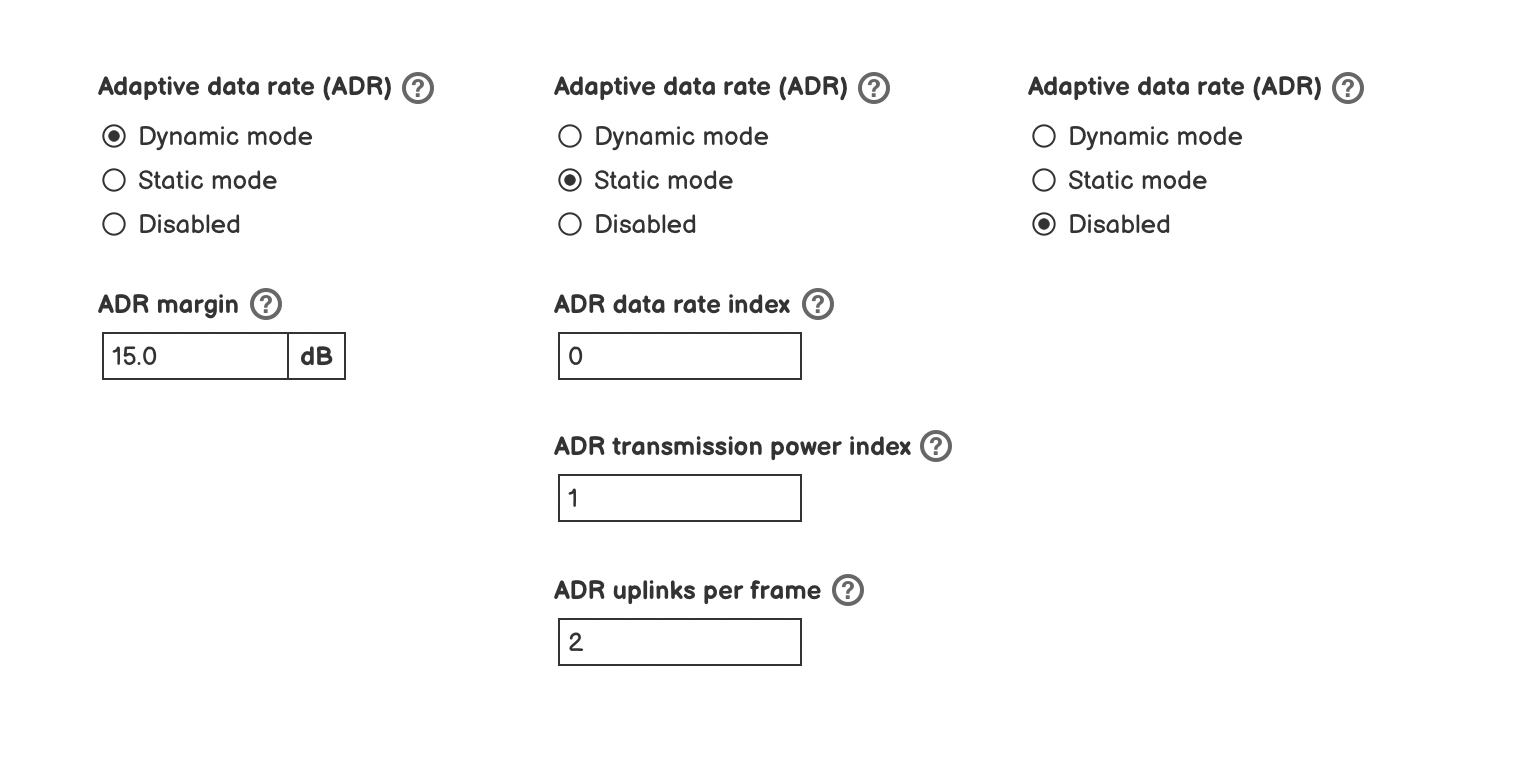
Task: Click the ADR uplinks per frame field
Action: (679, 641)
